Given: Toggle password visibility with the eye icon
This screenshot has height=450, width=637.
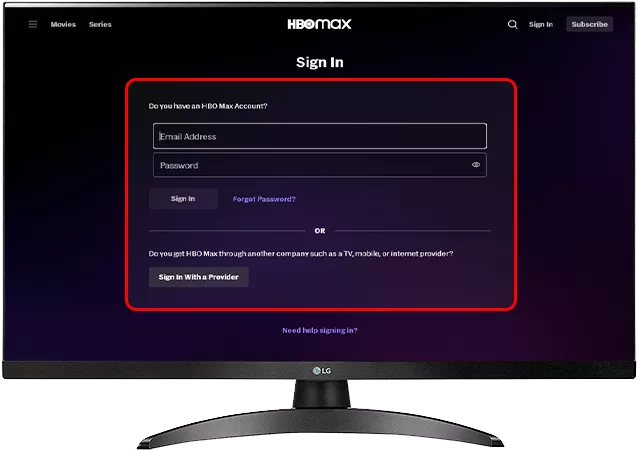Looking at the screenshot, I should (476, 165).
